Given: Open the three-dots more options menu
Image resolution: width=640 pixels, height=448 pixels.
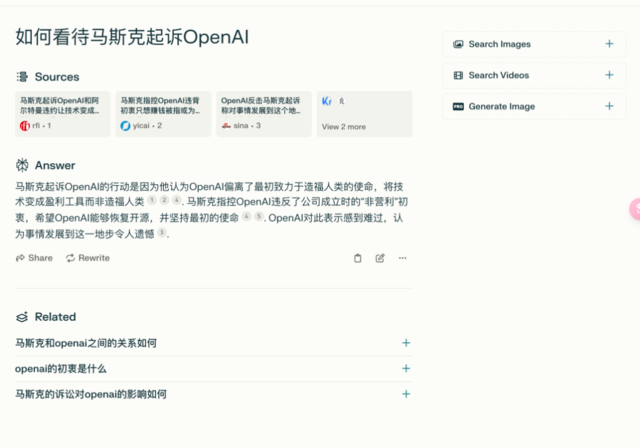Looking at the screenshot, I should click(x=402, y=258).
